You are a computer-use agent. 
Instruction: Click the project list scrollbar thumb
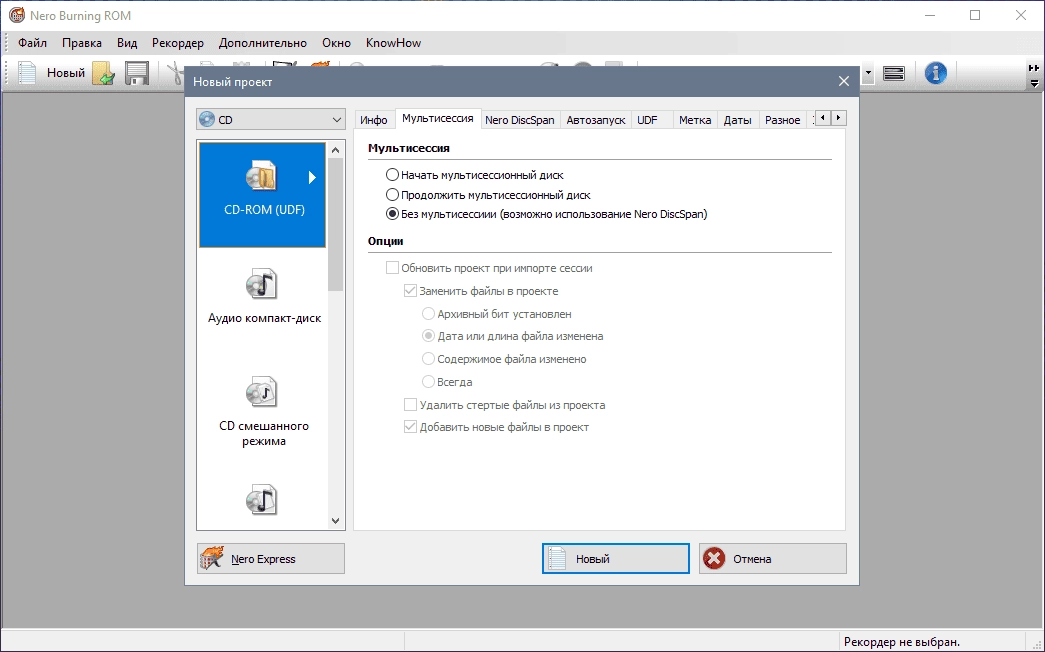(335, 225)
